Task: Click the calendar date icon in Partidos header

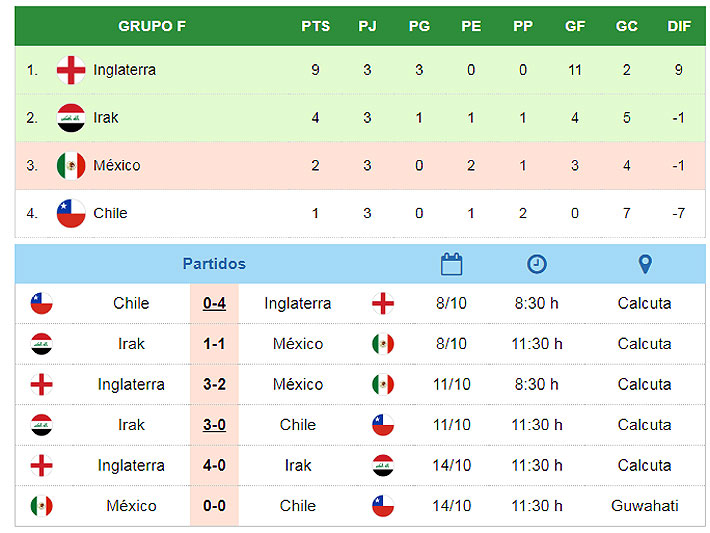Action: coord(451,264)
